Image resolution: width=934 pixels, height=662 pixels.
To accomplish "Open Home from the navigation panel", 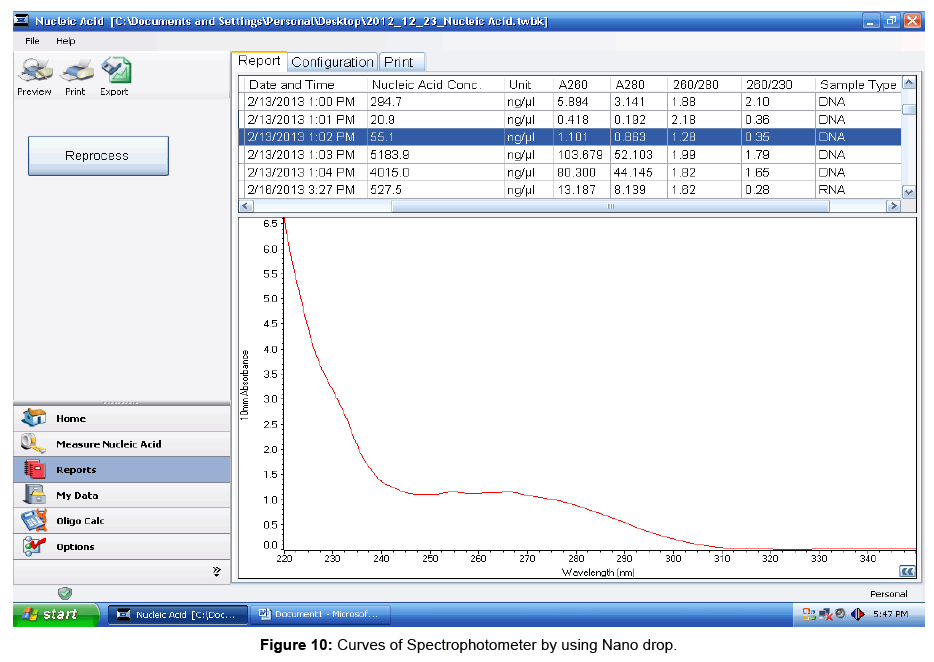I will pyautogui.click(x=71, y=419).
